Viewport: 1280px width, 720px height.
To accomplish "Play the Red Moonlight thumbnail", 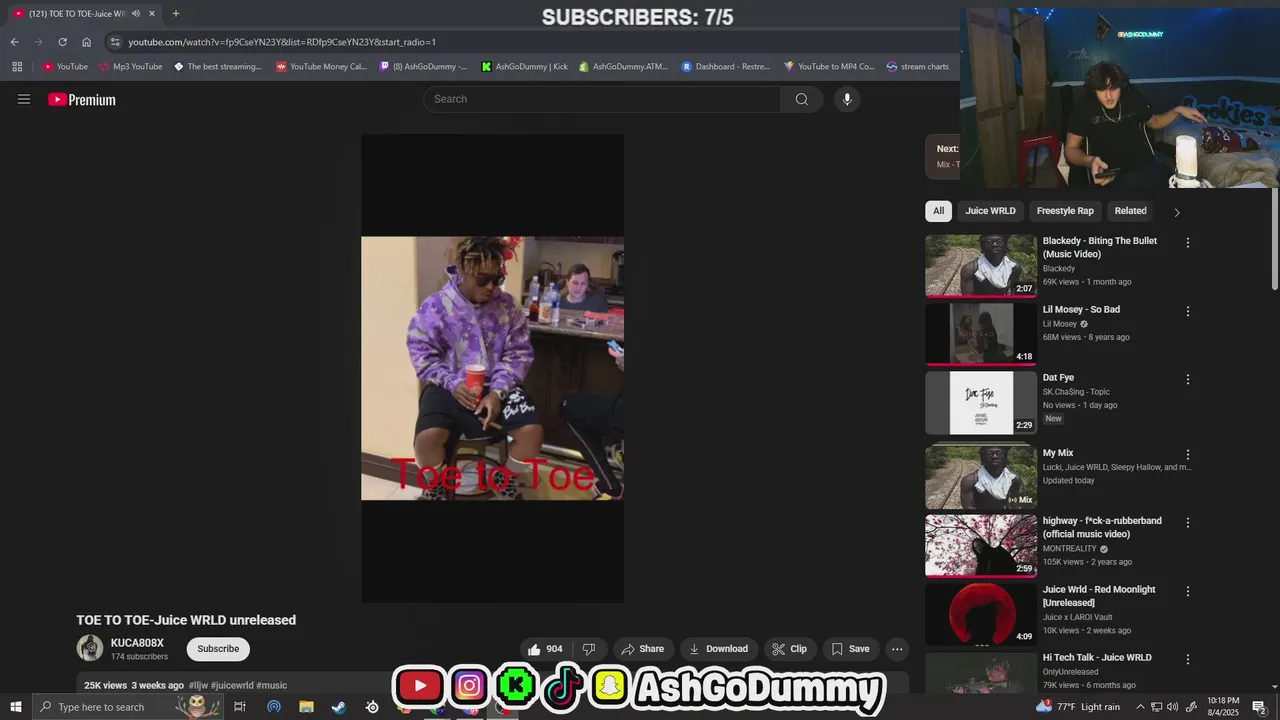I will [x=981, y=614].
